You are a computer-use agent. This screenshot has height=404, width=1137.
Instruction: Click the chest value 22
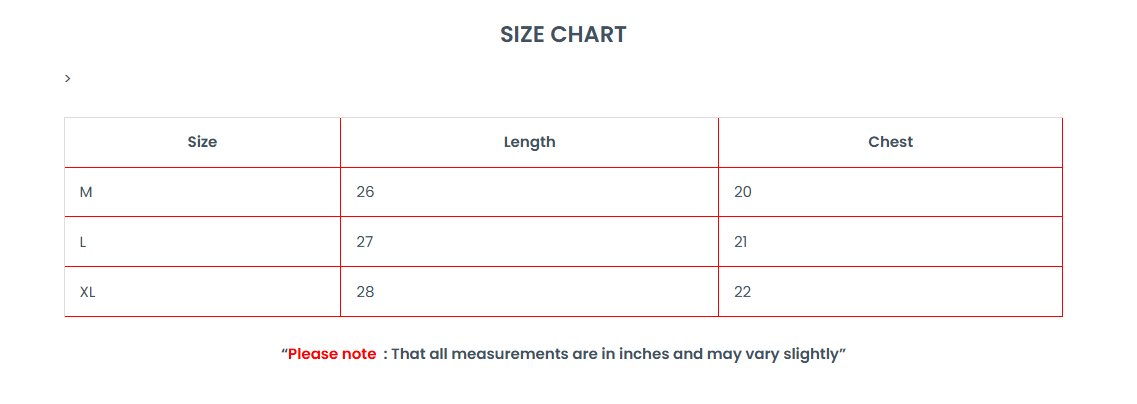tap(743, 292)
